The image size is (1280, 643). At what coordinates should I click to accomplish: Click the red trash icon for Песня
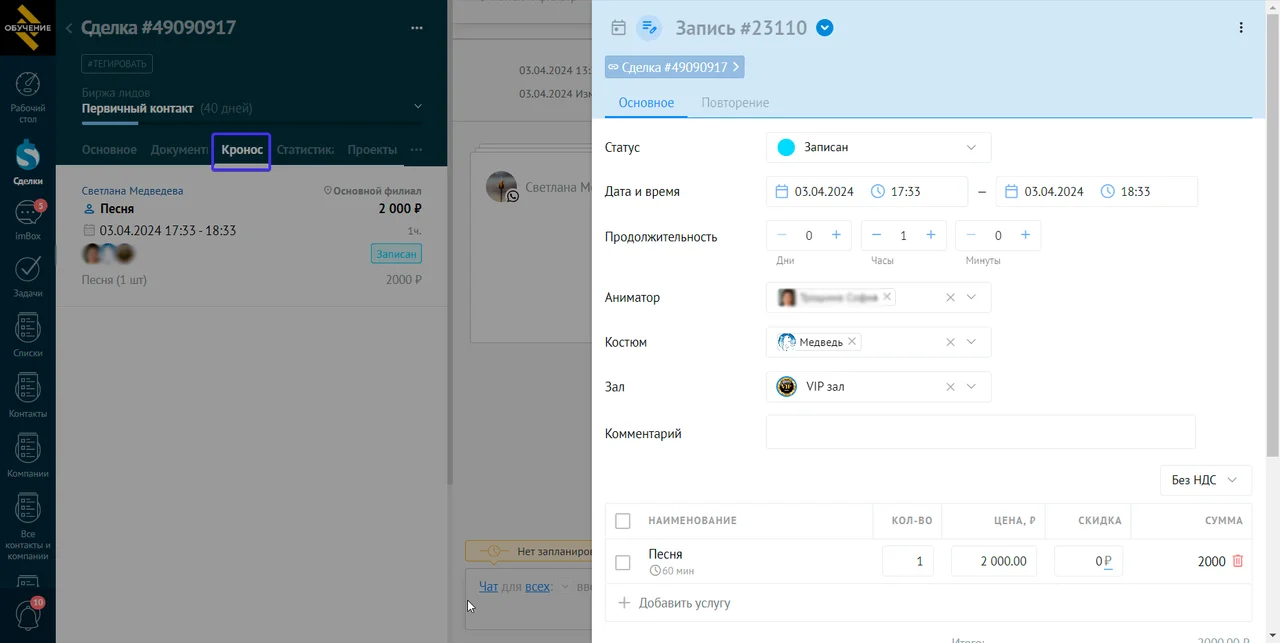1238,561
